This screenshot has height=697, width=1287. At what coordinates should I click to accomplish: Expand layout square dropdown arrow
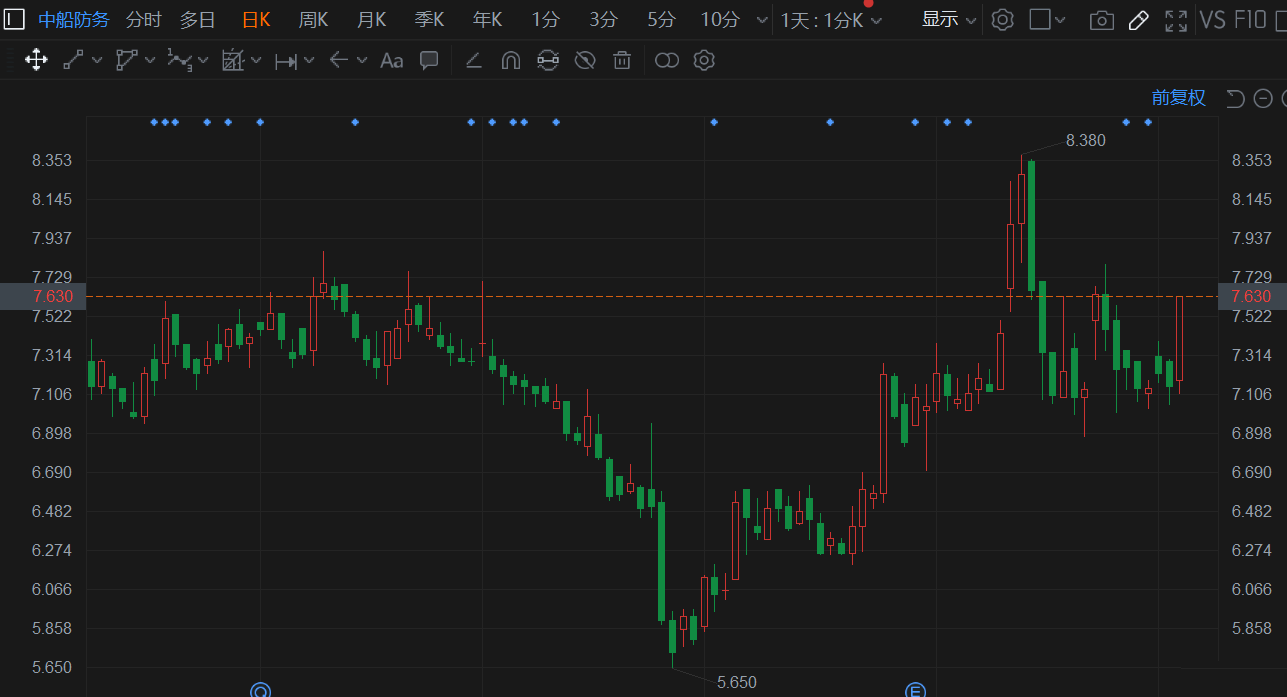(x=1061, y=20)
